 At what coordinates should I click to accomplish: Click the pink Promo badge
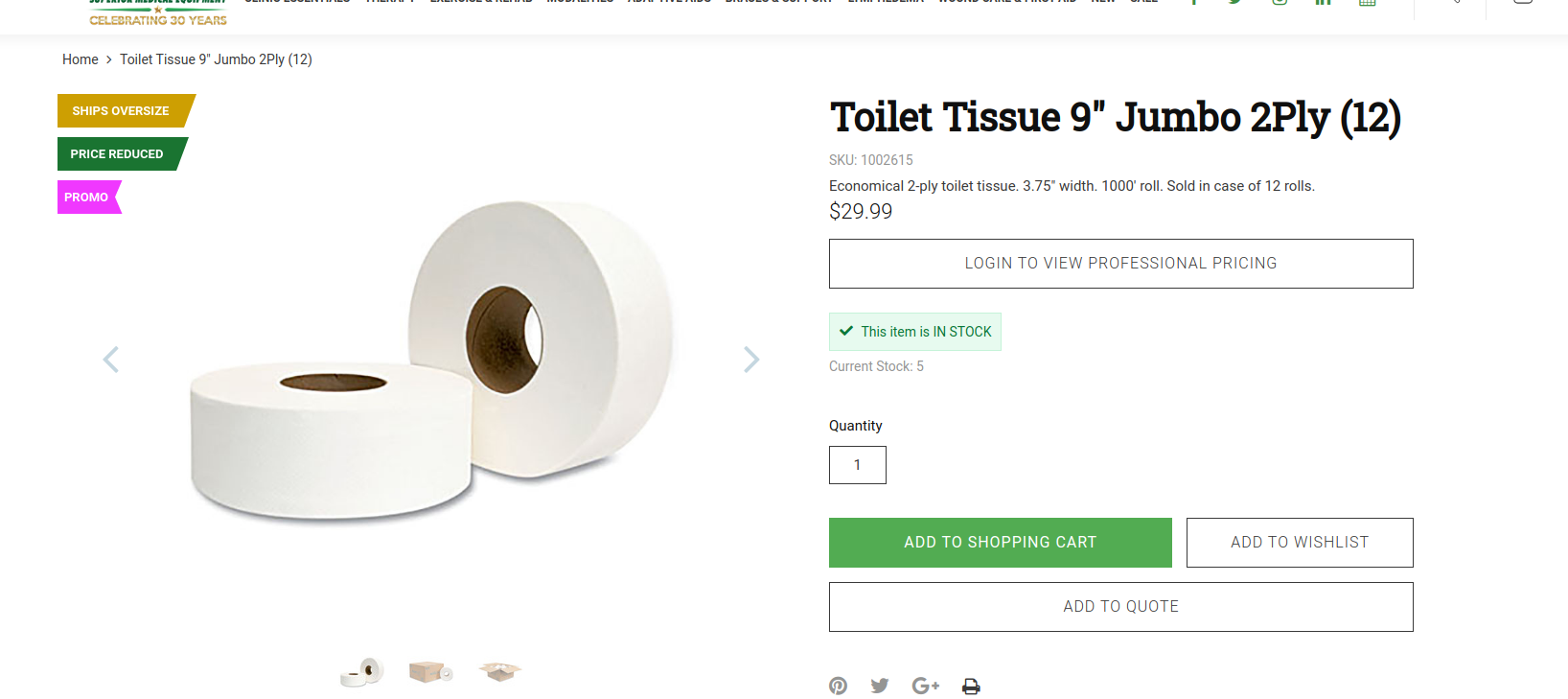(87, 198)
